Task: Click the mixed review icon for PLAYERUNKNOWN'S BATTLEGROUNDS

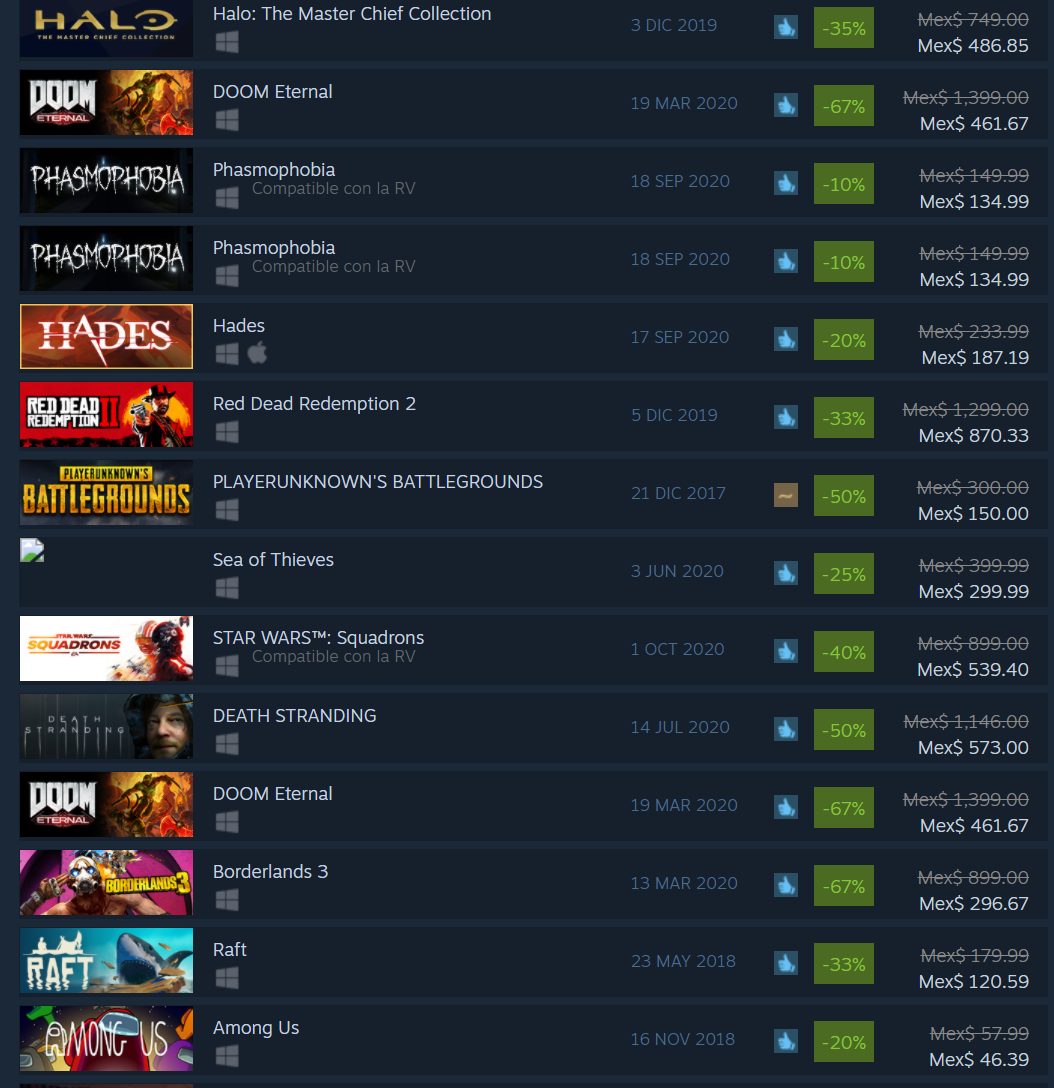Action: pyautogui.click(x=785, y=495)
